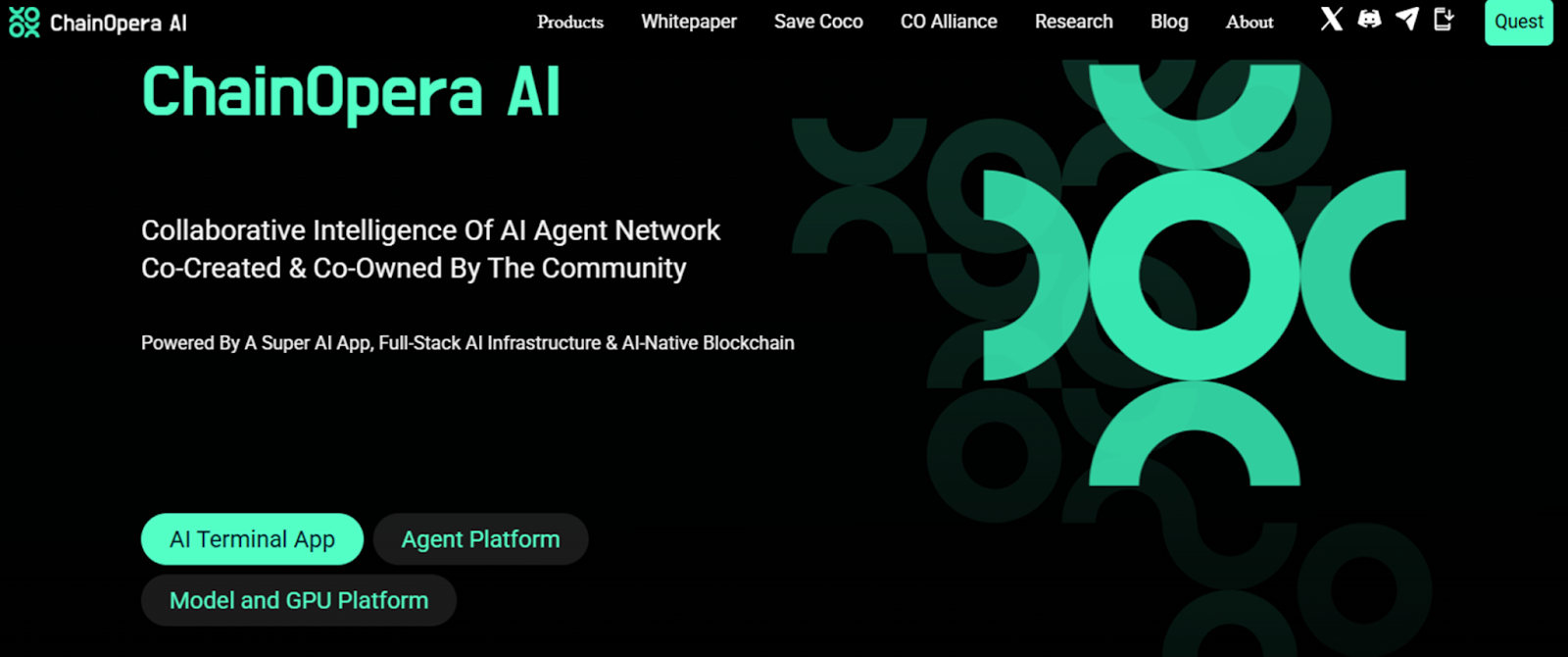Open the Telegram paper-plane icon

[1407, 20]
